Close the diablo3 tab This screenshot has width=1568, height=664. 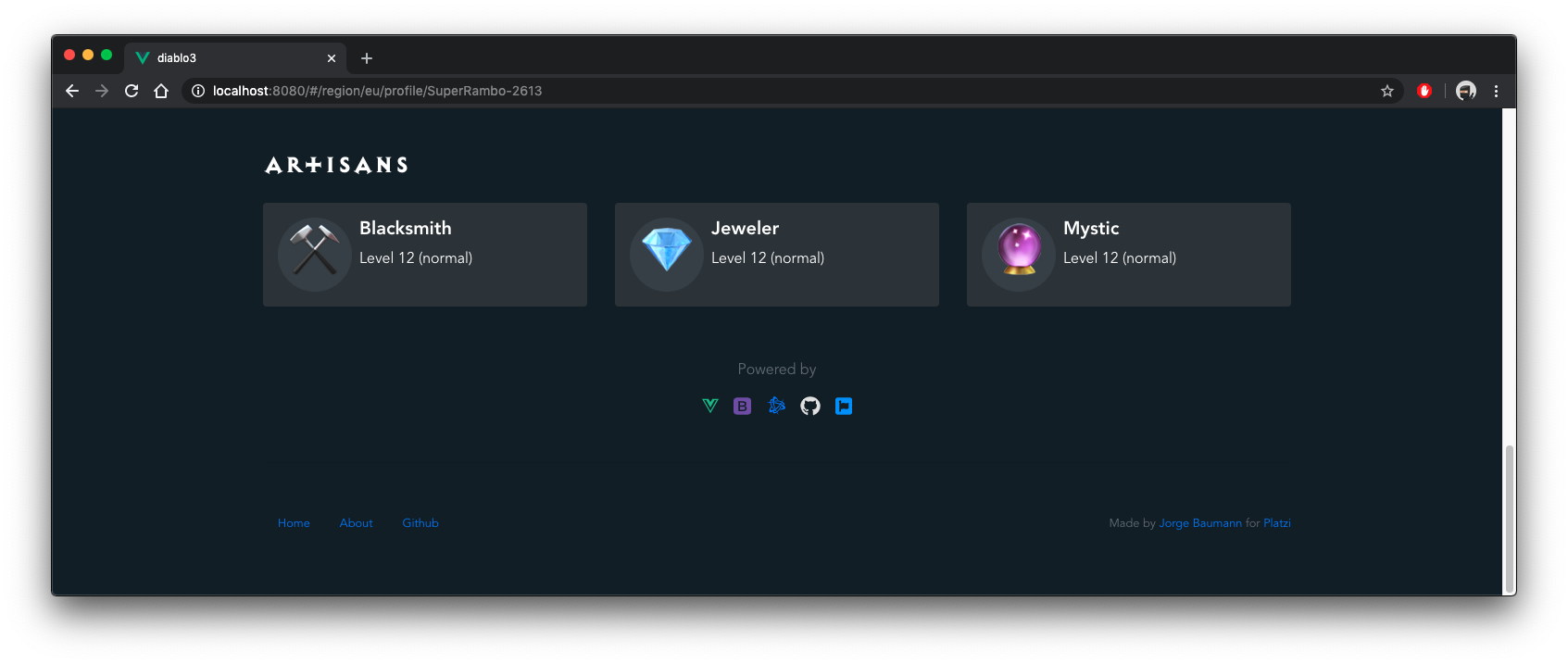[x=332, y=58]
